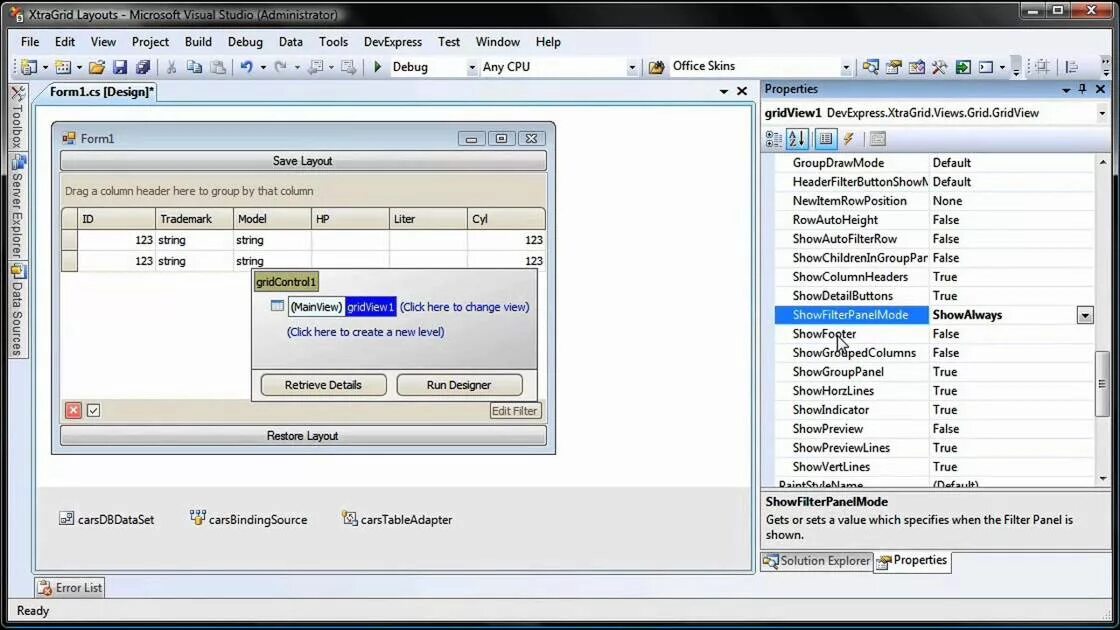
Task: Open the Server Explorer side tab
Action: coord(18,207)
